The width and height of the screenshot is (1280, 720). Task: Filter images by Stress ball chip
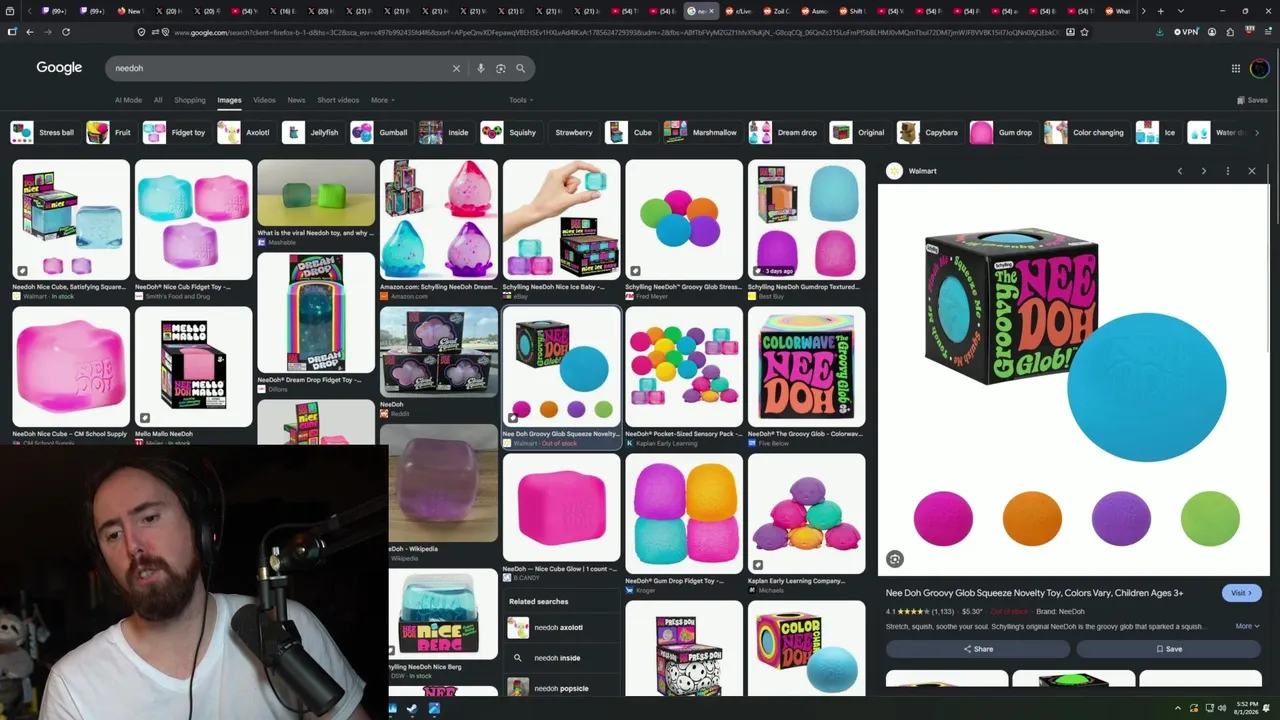point(44,132)
